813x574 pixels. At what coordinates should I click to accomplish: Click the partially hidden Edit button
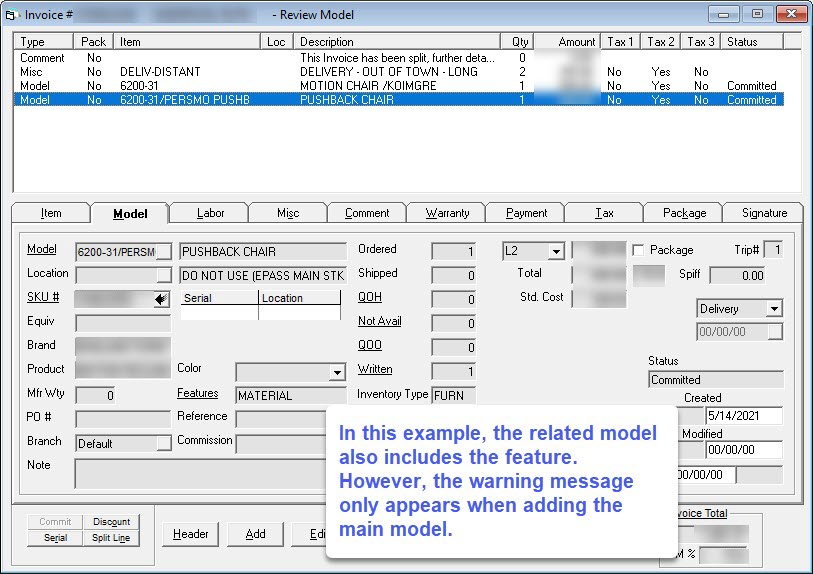click(310, 534)
